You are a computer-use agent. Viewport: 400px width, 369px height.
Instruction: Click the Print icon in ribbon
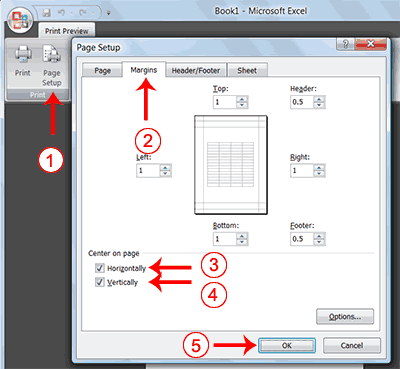click(23, 61)
